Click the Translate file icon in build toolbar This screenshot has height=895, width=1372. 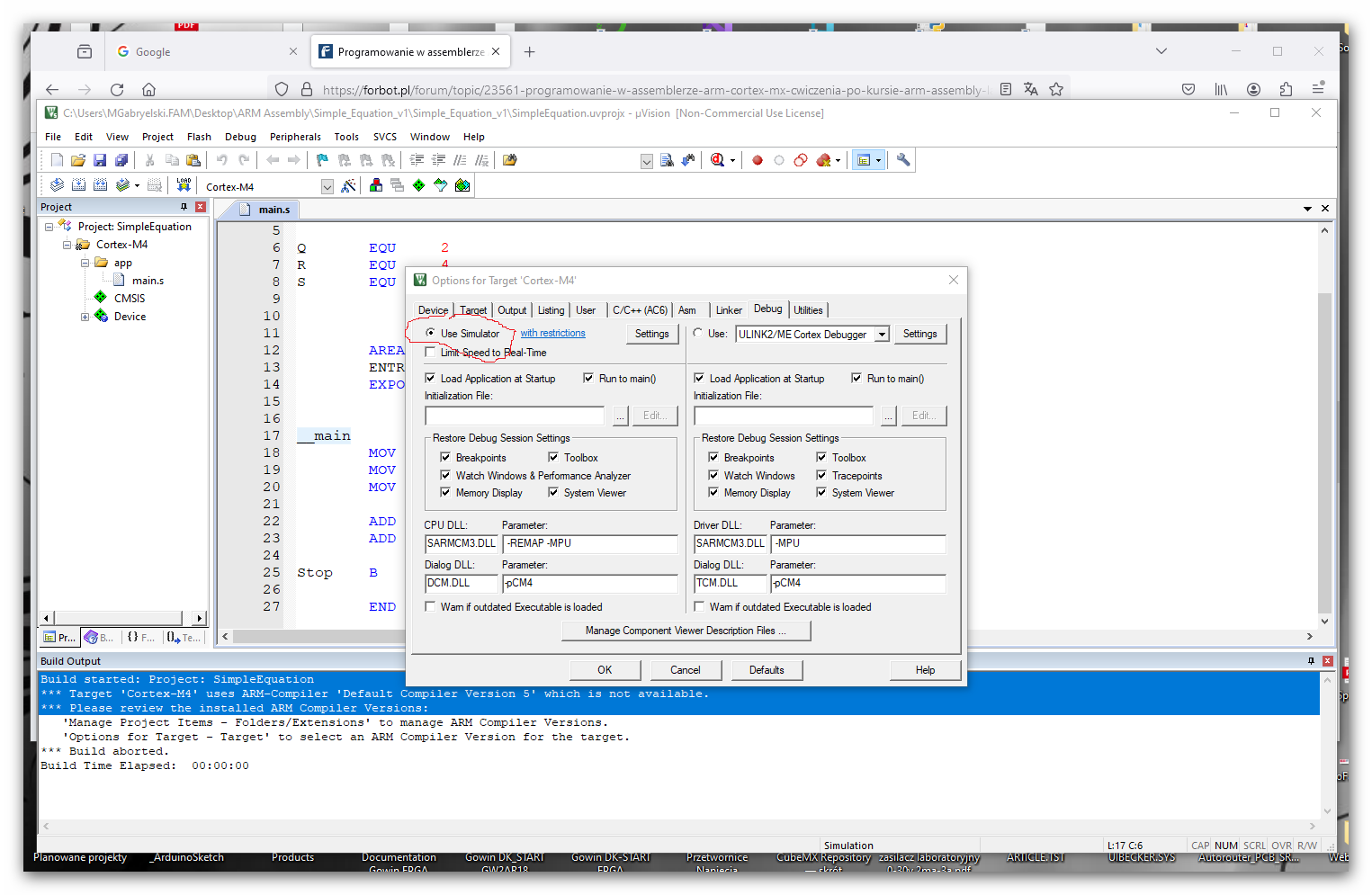point(57,185)
